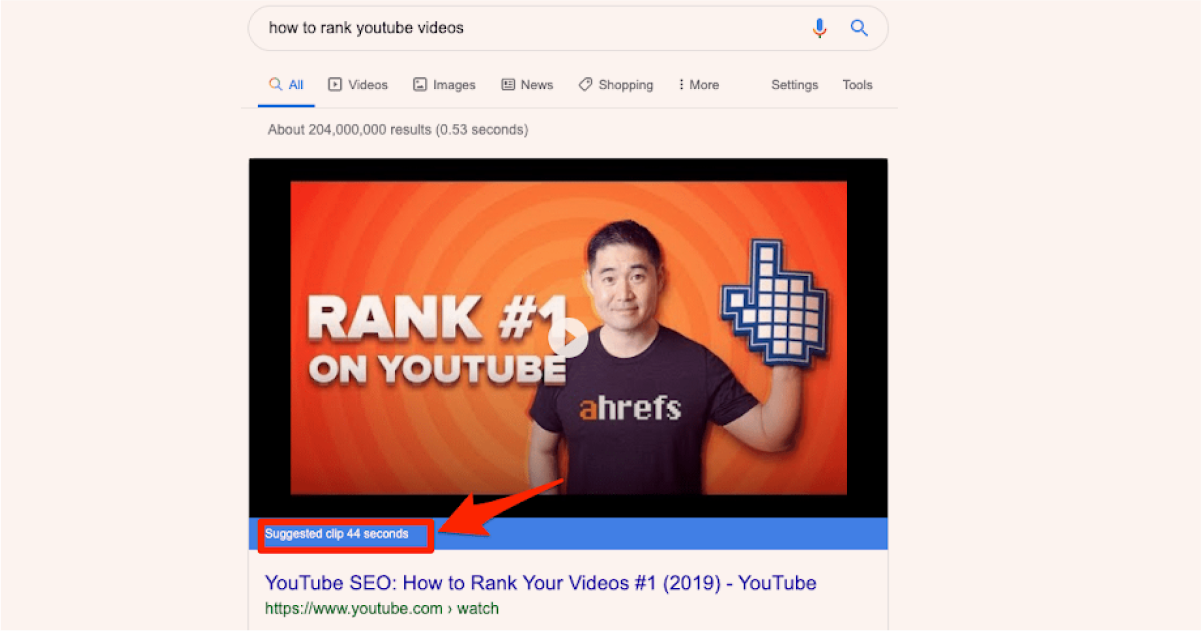Go to the News tab
Image resolution: width=1201 pixels, height=631 pixels.
pos(527,85)
